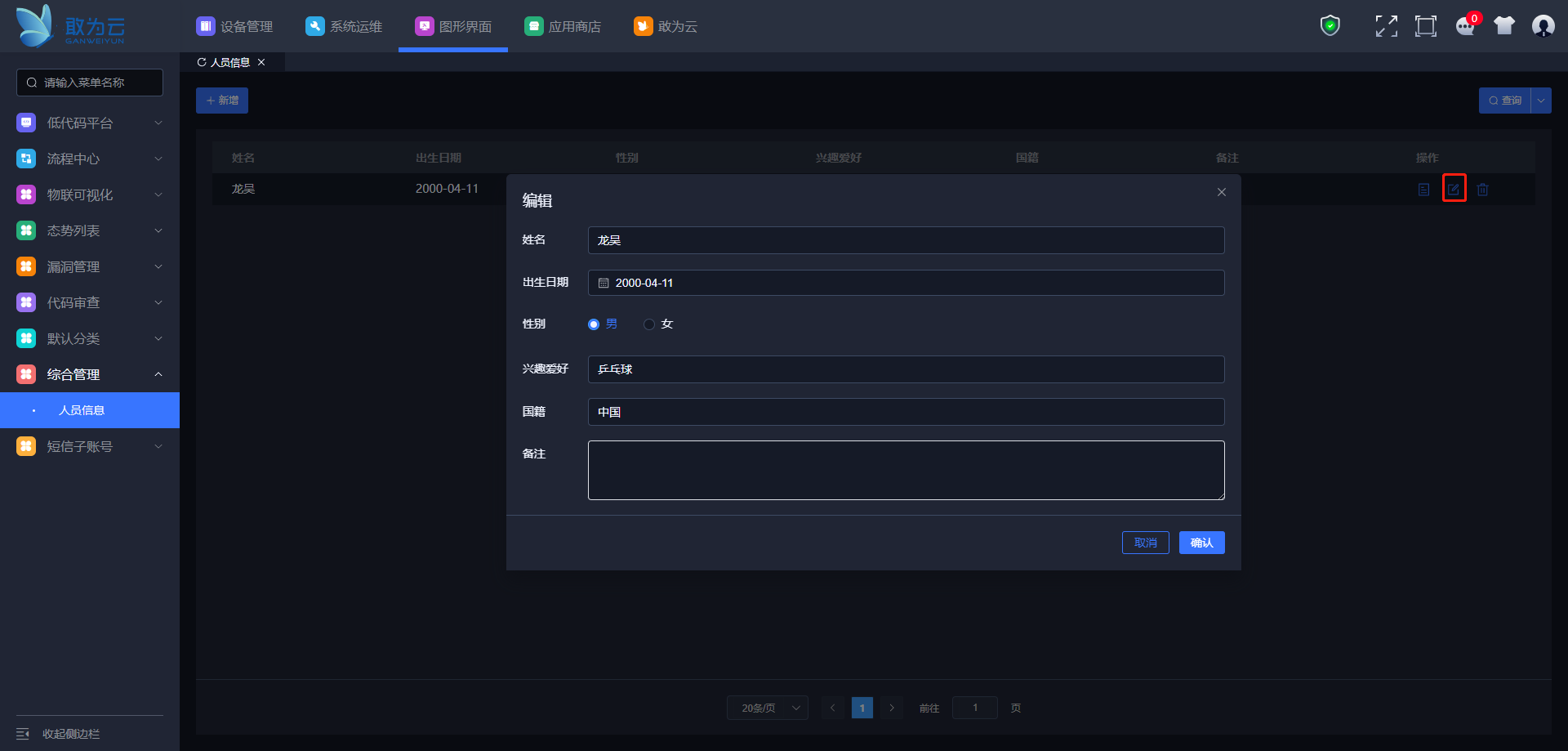
Task: Close the 编辑 dialog with X
Action: coord(1221,192)
